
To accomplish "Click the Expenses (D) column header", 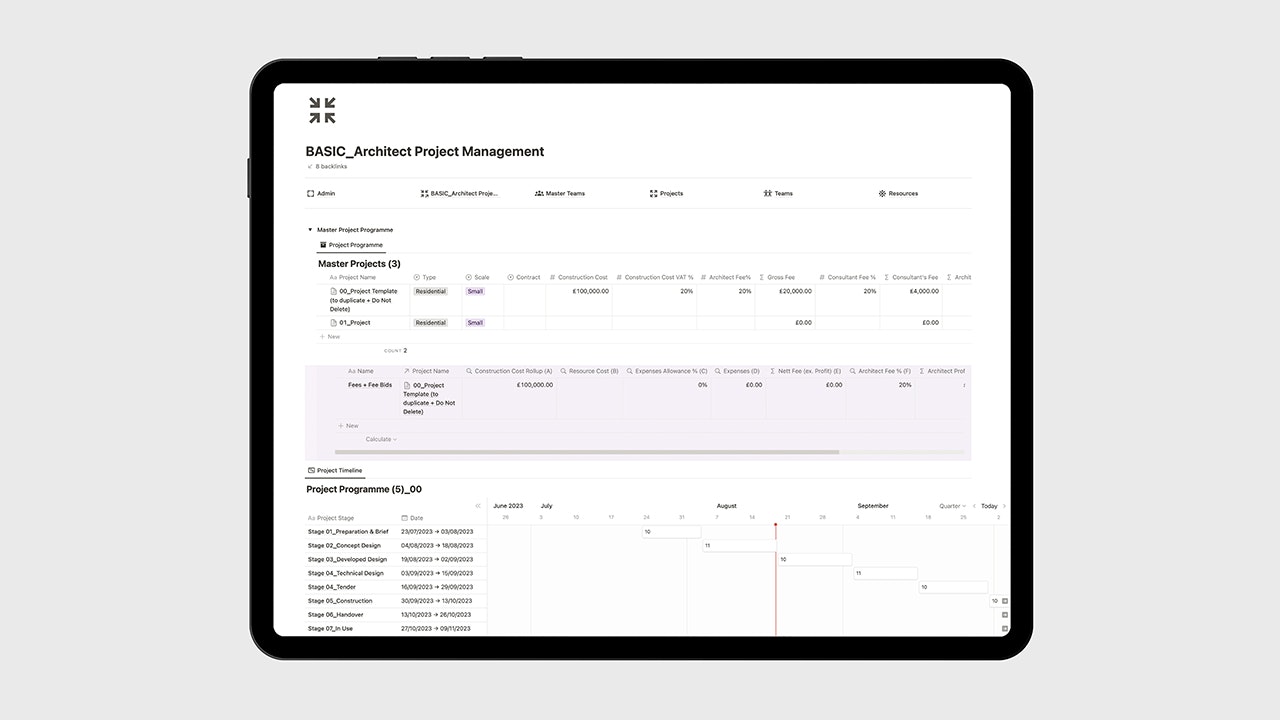I will (738, 371).
